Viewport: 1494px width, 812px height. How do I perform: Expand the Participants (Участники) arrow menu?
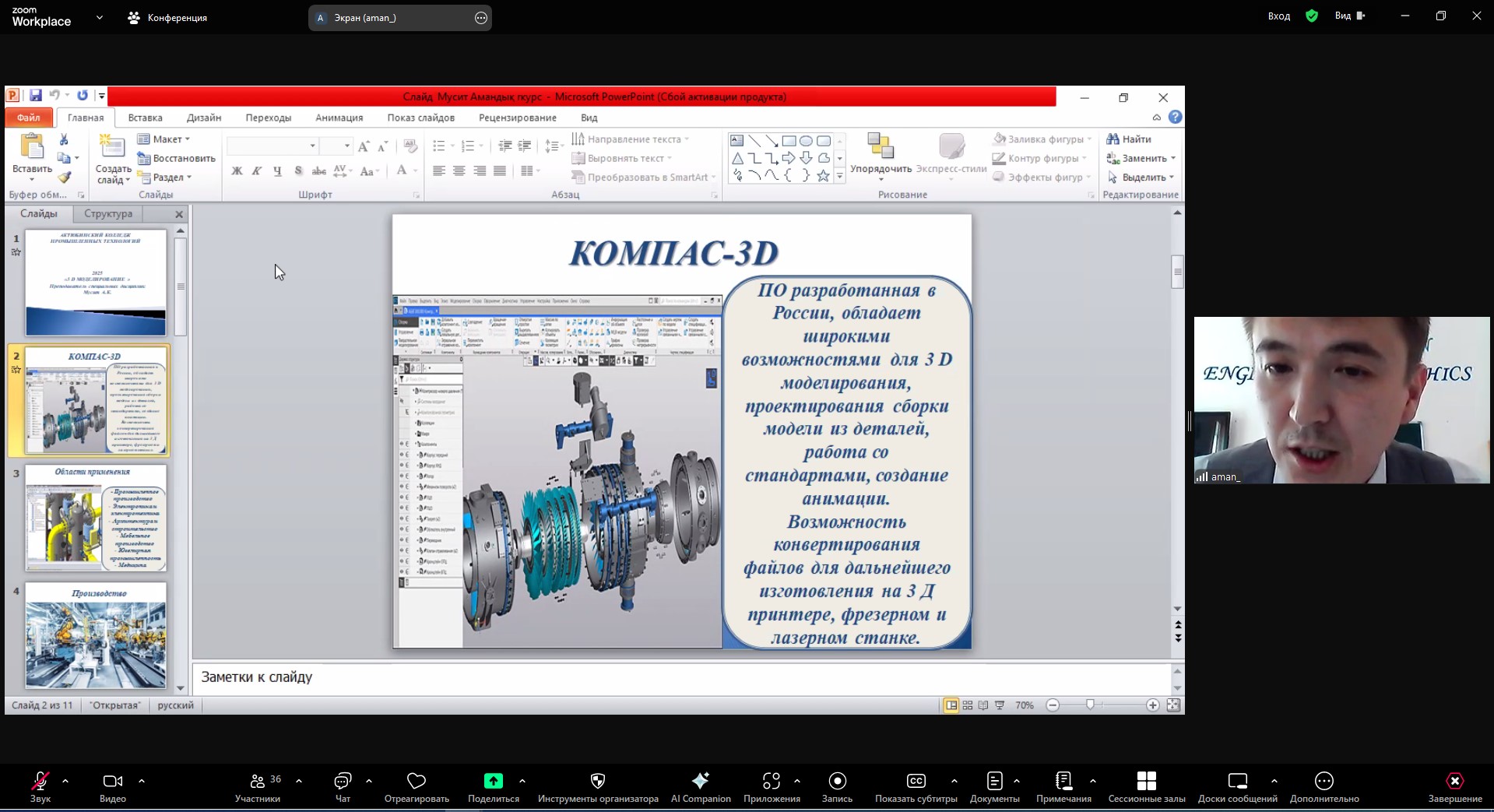coord(299,781)
